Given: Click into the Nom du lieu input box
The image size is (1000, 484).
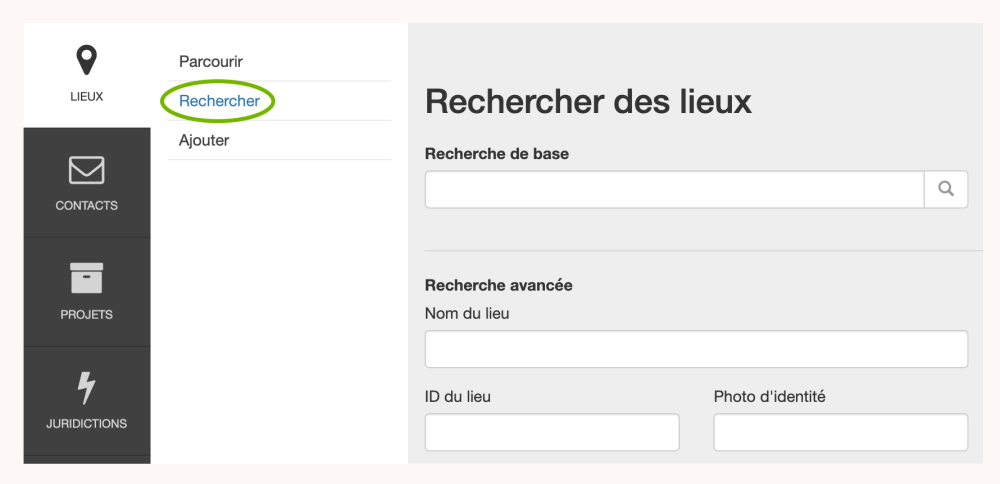Looking at the screenshot, I should click(x=696, y=349).
